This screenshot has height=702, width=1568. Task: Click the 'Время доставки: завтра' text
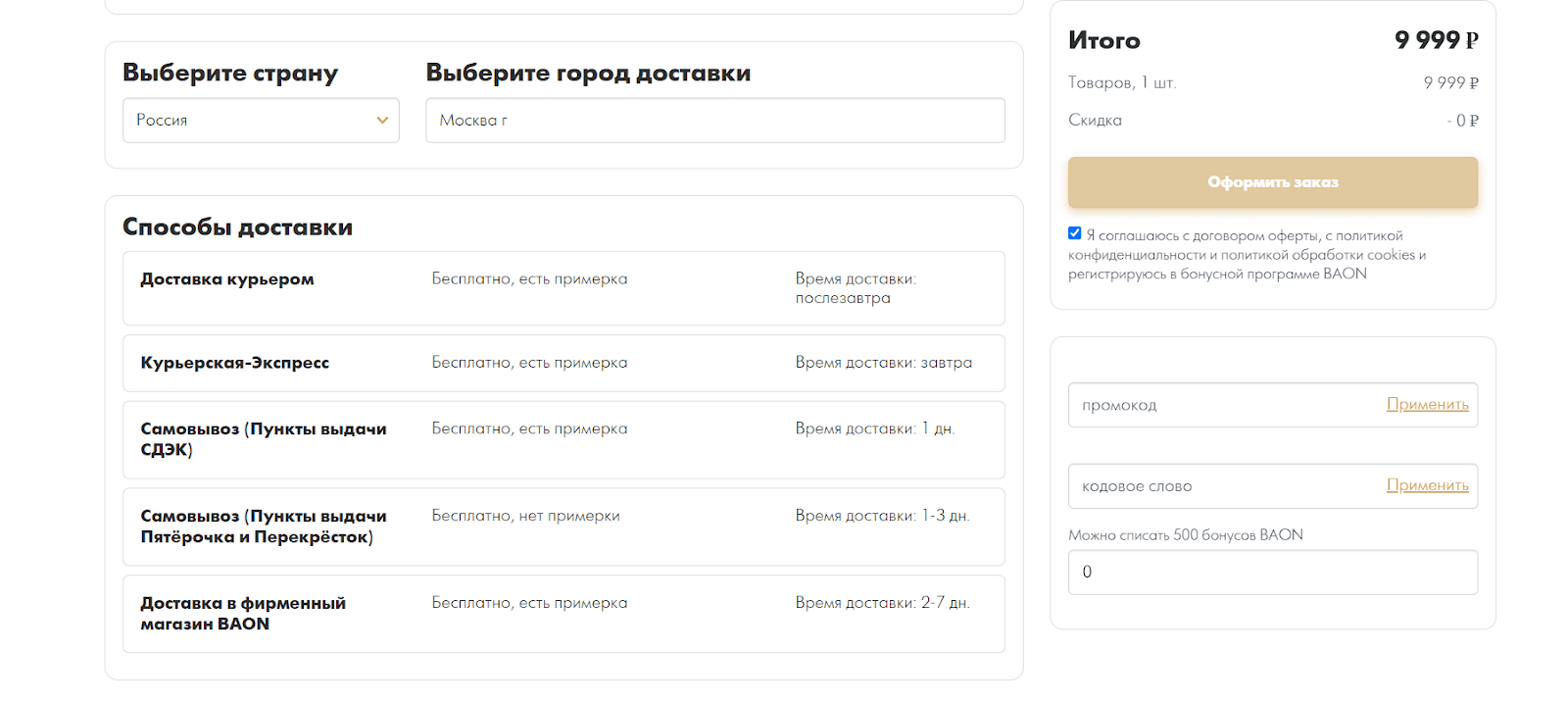883,363
